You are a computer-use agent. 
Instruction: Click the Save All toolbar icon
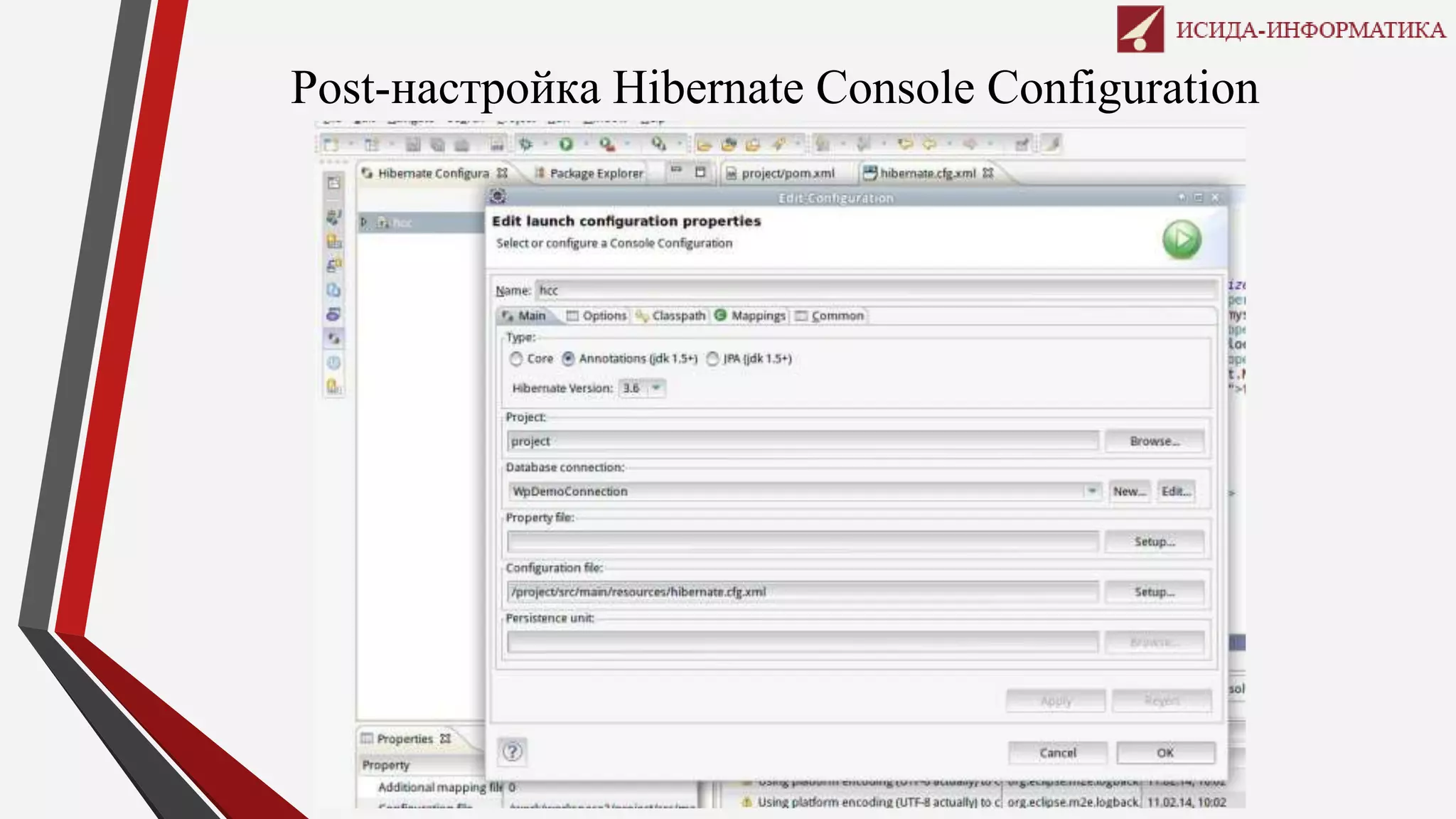(x=437, y=145)
